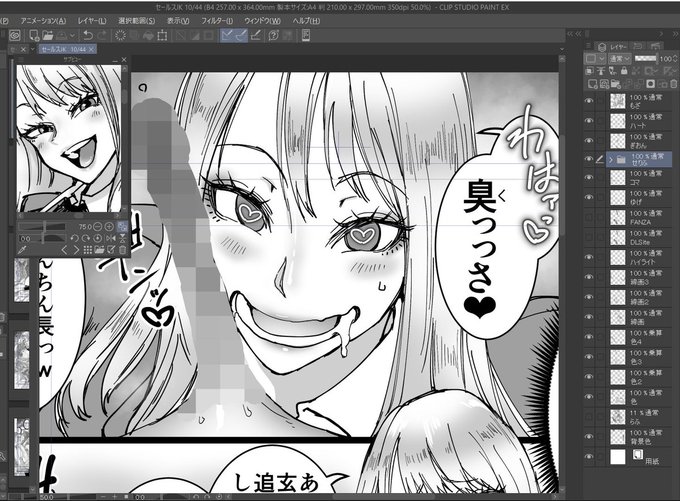
Task: Create a new raster layer in the Layer panel
Action: (x=592, y=84)
